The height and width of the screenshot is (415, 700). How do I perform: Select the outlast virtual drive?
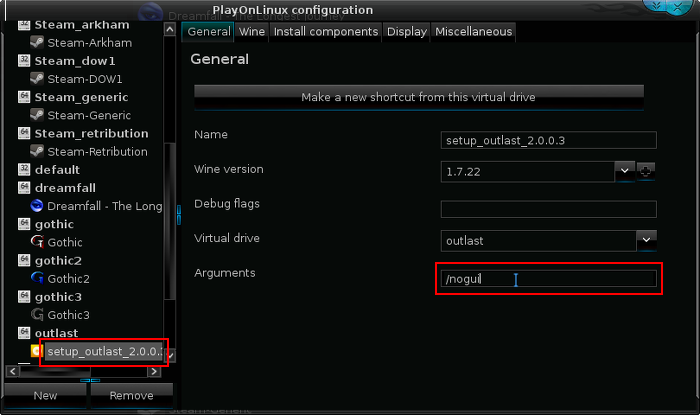(56, 333)
